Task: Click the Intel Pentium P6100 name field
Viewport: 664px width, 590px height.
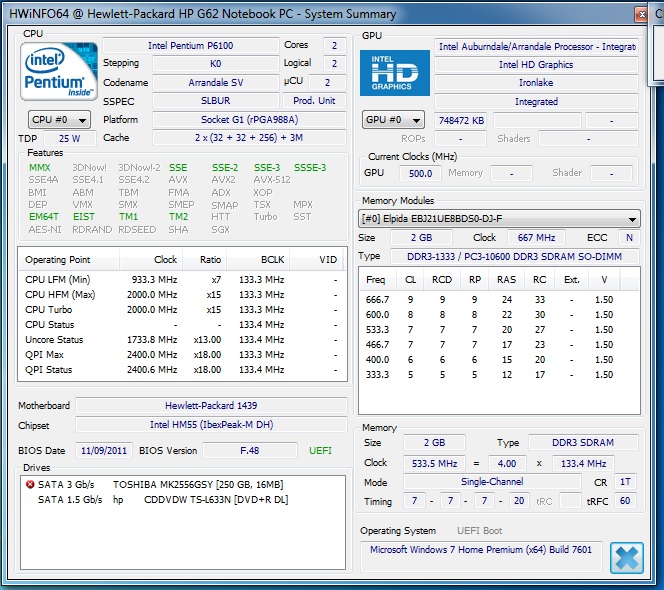Action: [191, 45]
